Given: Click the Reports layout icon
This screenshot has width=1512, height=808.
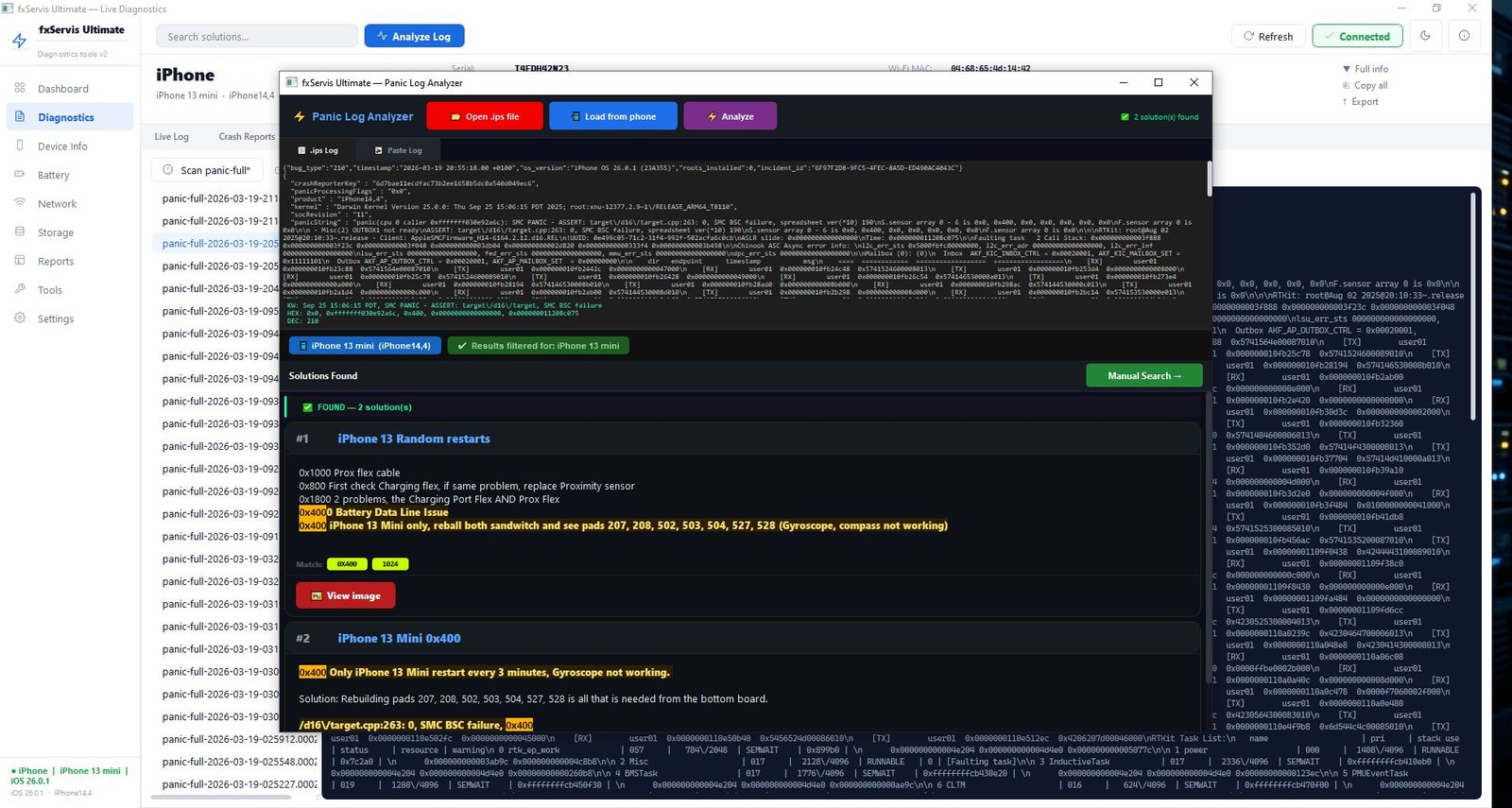Looking at the screenshot, I should click(20, 261).
